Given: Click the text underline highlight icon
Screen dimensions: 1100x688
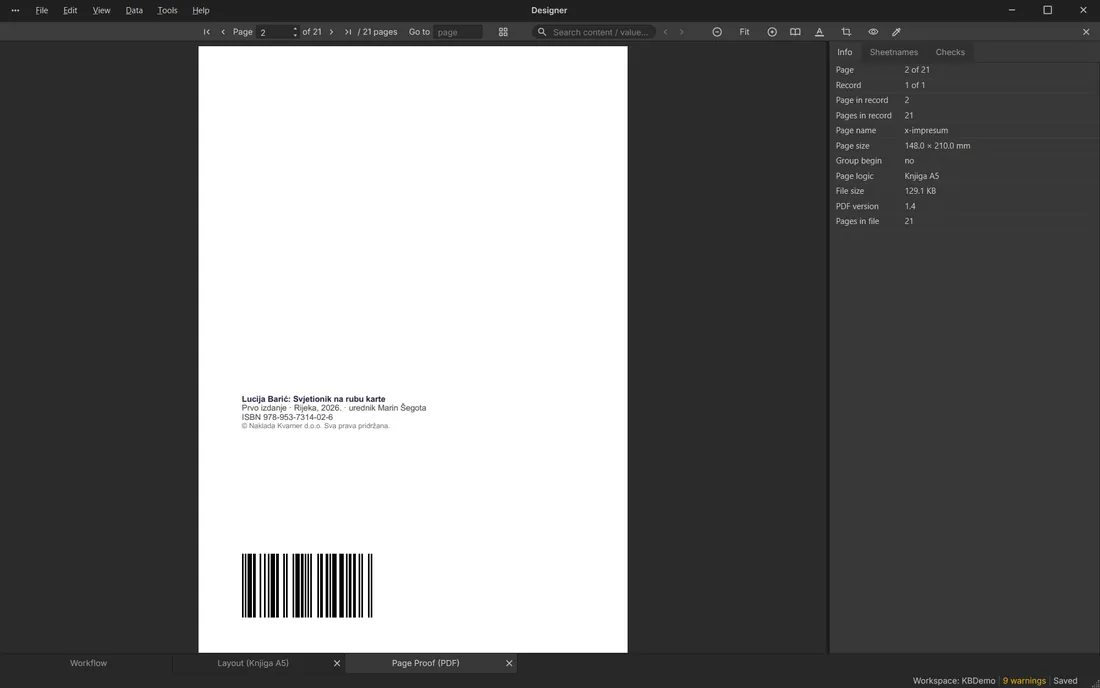Looking at the screenshot, I should [x=819, y=32].
